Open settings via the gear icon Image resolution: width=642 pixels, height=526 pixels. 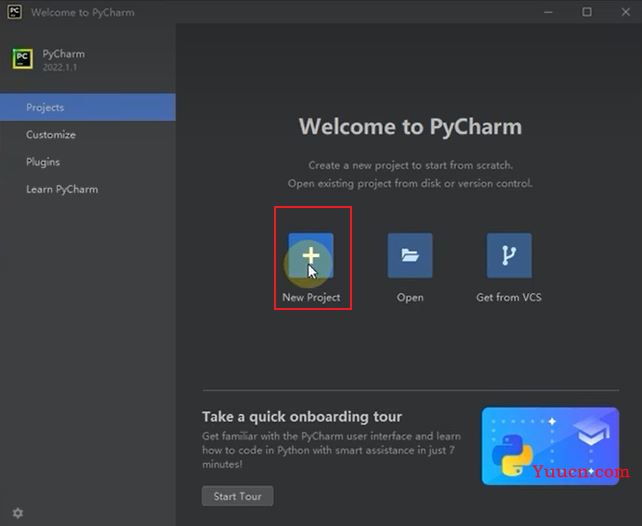(x=18, y=512)
